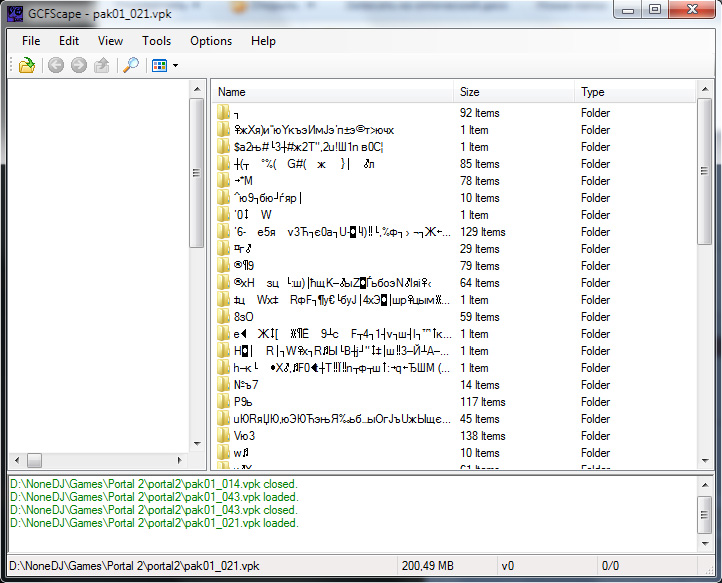Open the Edit menu

[x=69, y=41]
